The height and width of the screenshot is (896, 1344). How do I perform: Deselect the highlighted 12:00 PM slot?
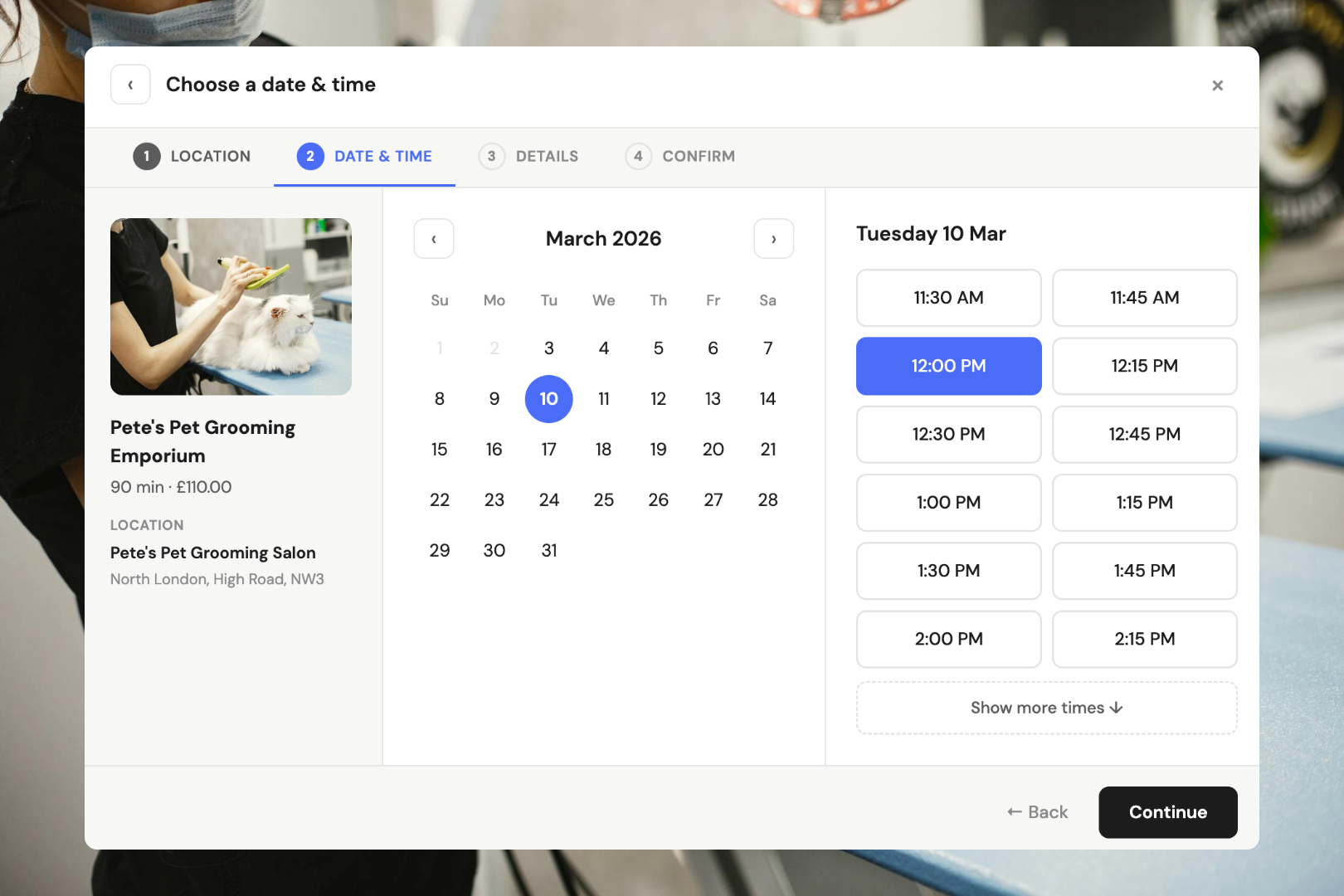click(x=947, y=366)
